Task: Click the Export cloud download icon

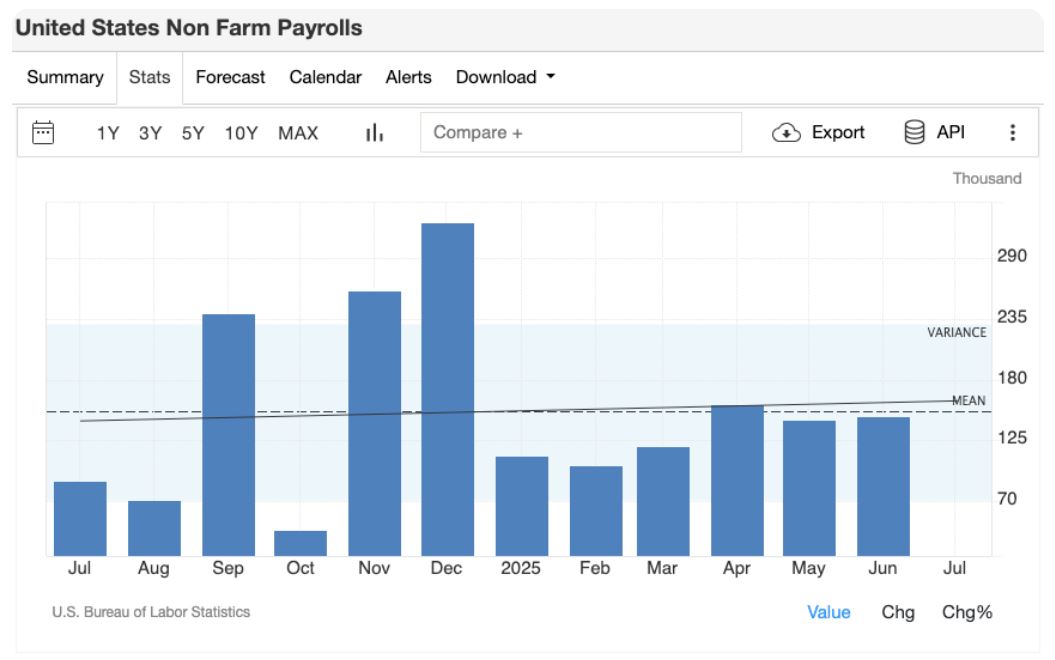Action: click(787, 133)
